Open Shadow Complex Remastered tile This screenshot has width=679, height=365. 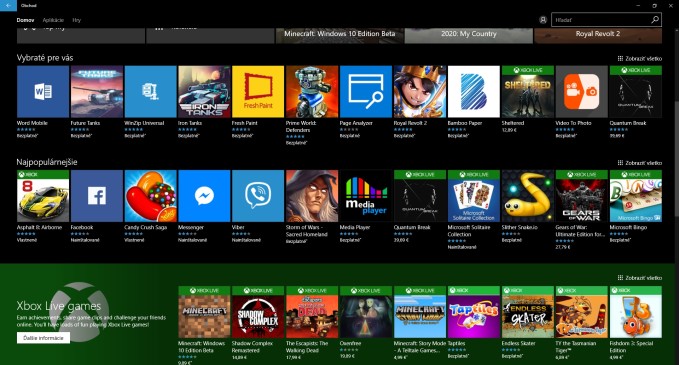(258, 312)
